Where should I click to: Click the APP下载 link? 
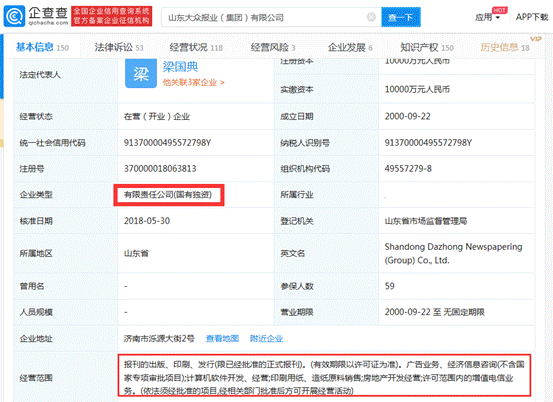(531, 17)
